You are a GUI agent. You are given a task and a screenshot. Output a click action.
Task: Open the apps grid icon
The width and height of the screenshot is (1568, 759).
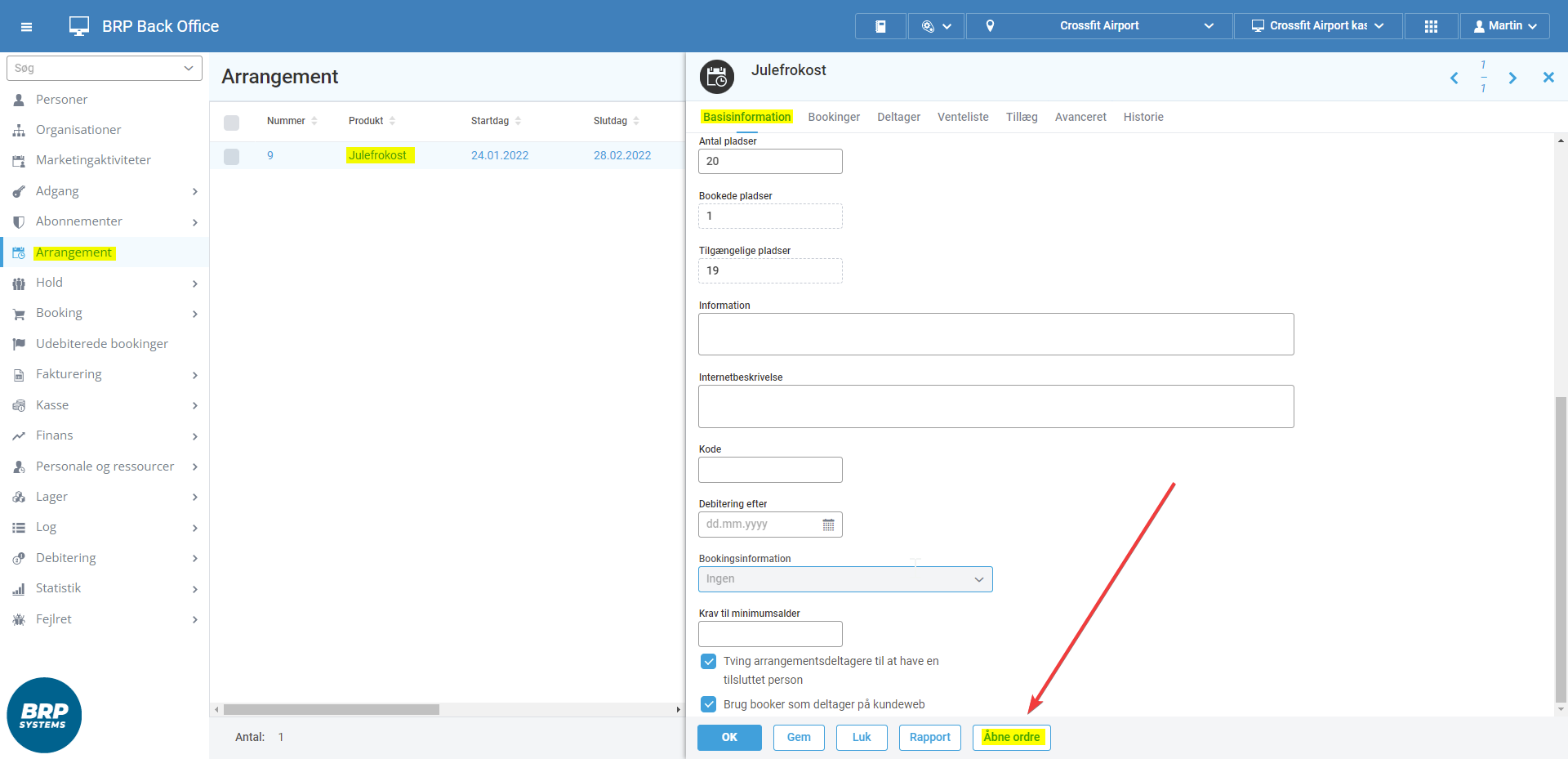click(1431, 26)
